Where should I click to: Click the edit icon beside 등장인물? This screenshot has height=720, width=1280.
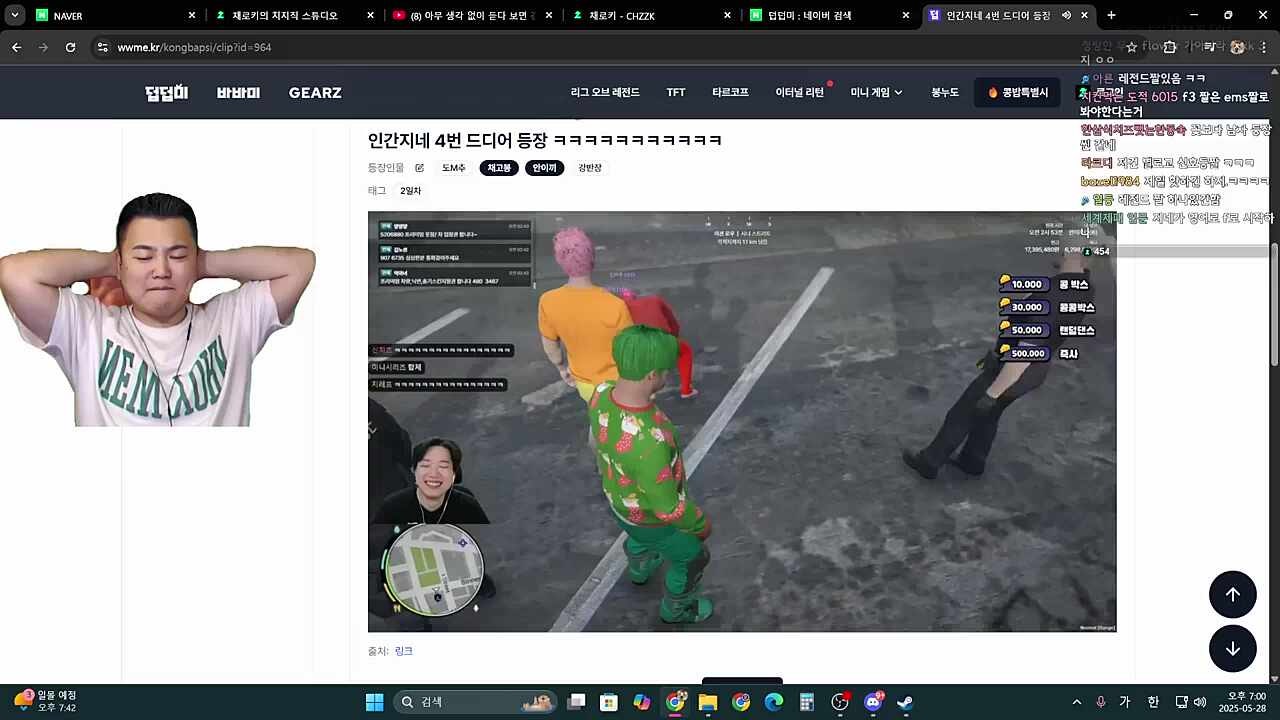420,168
